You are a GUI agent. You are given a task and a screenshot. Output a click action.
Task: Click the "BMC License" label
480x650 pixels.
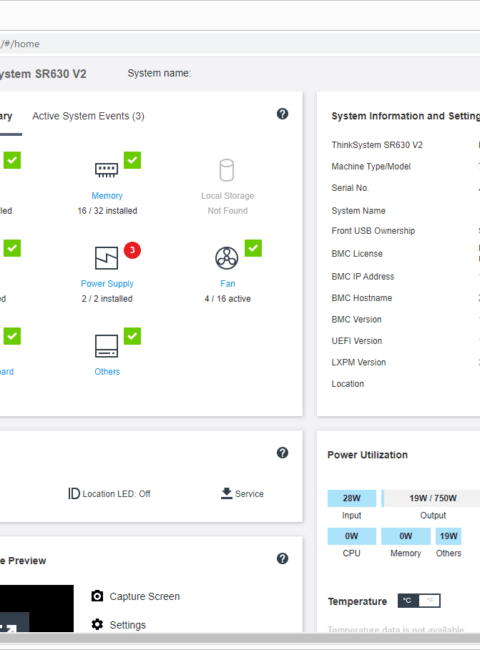click(x=357, y=253)
